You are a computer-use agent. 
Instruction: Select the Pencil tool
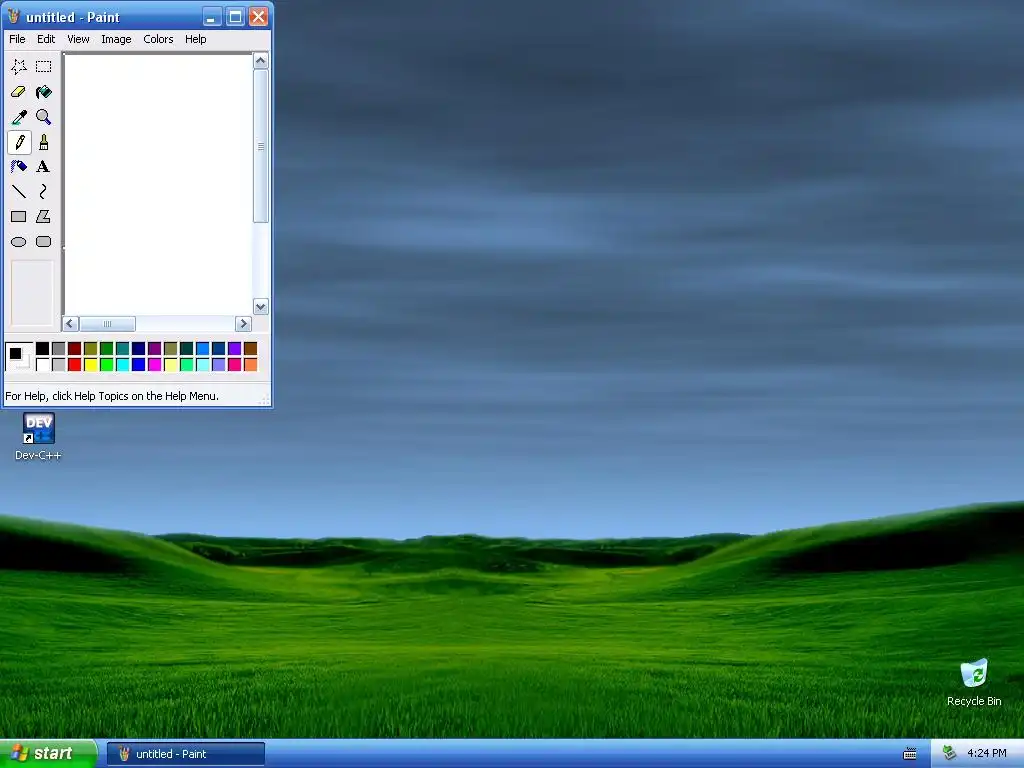19,142
